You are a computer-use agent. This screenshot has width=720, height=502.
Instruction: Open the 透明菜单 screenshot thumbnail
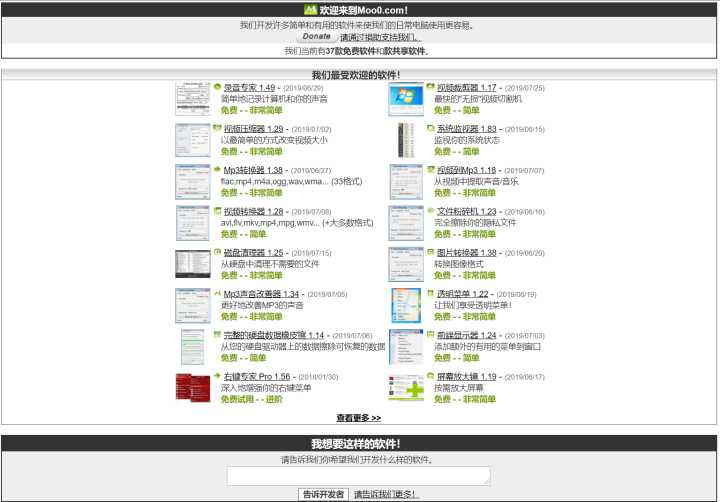click(x=406, y=305)
